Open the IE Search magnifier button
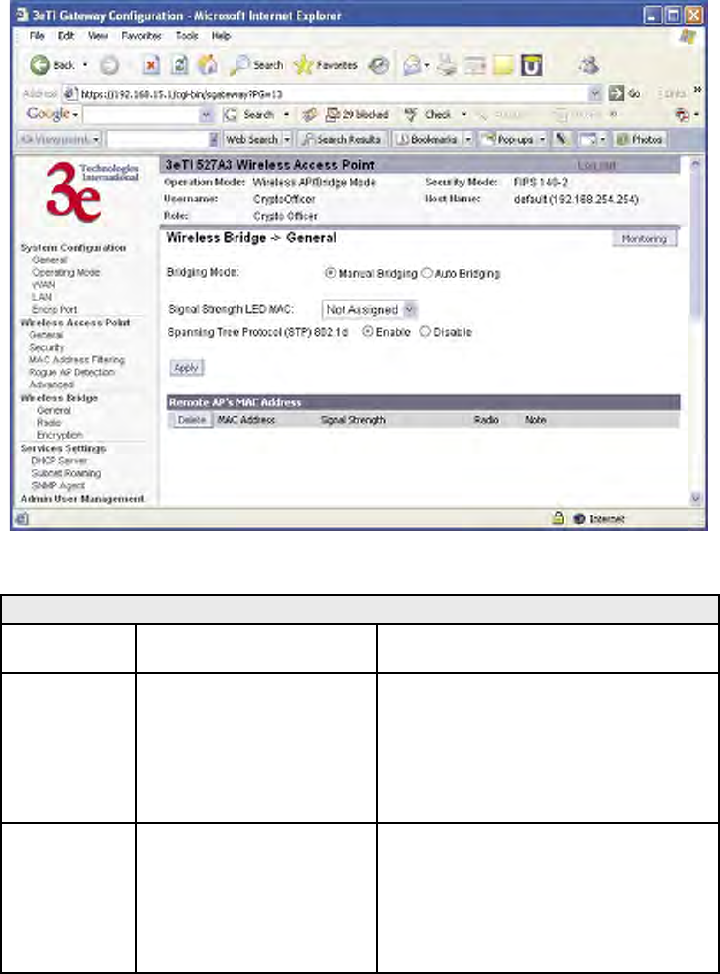720x974 pixels. point(256,65)
